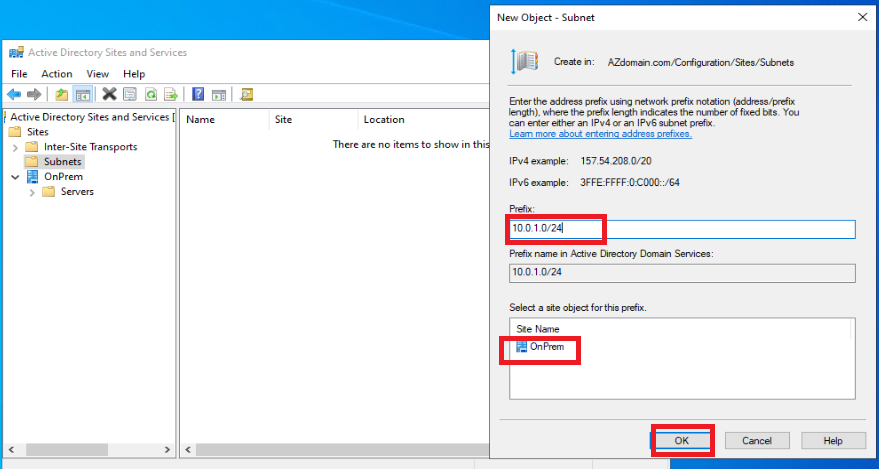The width and height of the screenshot is (879, 469).
Task: Select Inter-Site Transports in tree
Action: pyautogui.click(x=91, y=147)
